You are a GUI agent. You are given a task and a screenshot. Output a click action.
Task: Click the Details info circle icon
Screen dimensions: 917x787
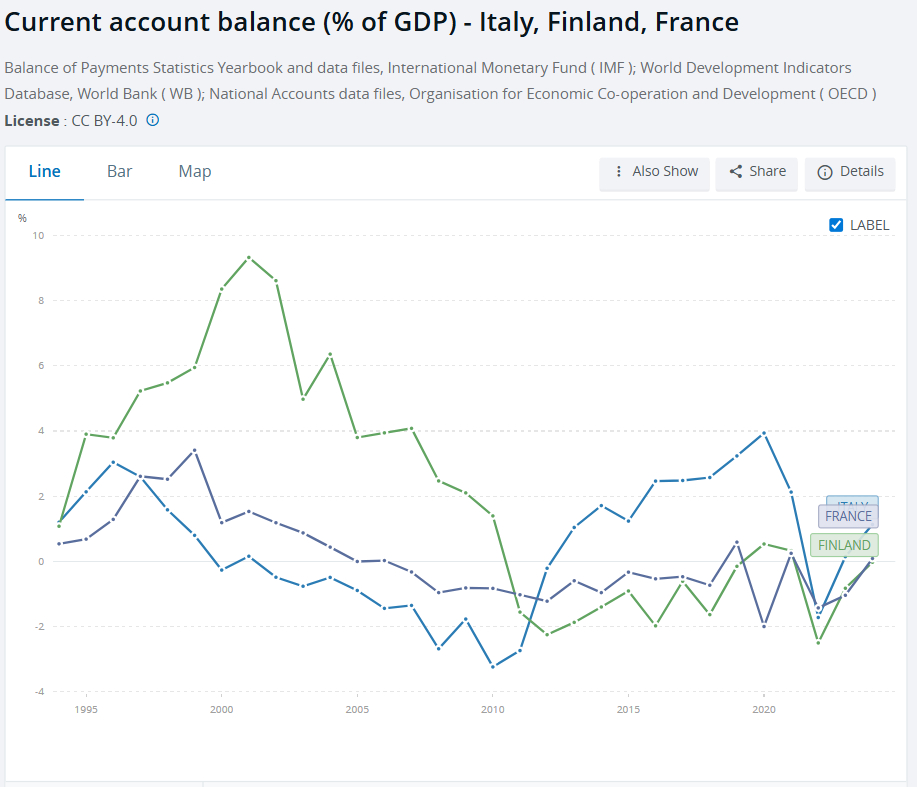[x=825, y=172]
